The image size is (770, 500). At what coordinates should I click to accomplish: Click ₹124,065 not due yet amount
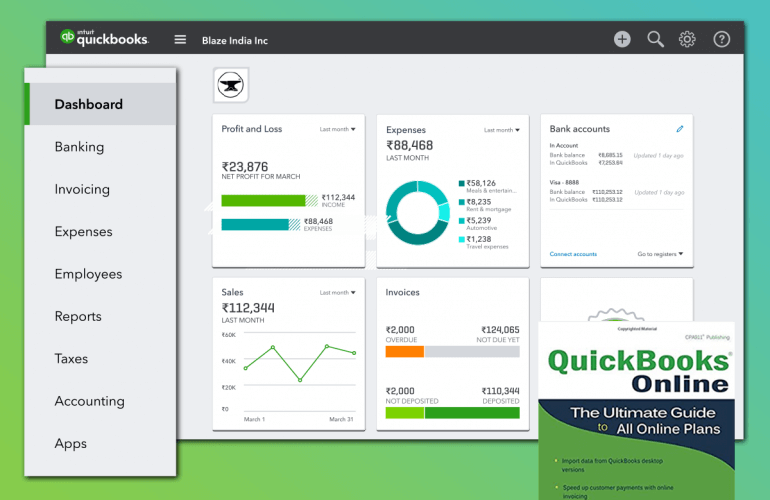pos(500,330)
